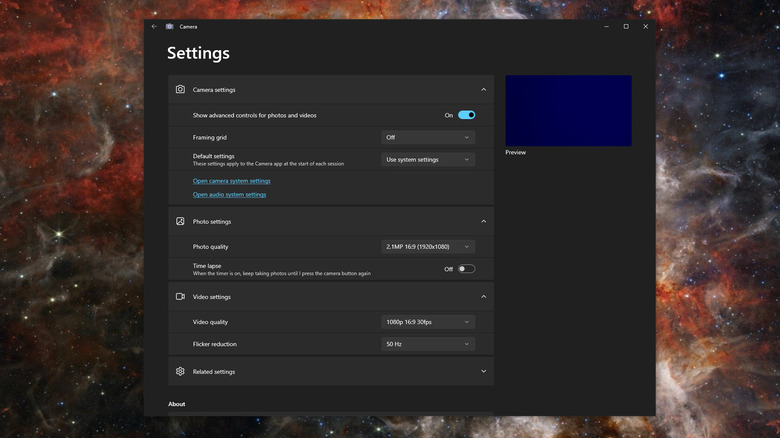Open camera system settings link
The height and width of the screenshot is (438, 780).
(231, 181)
